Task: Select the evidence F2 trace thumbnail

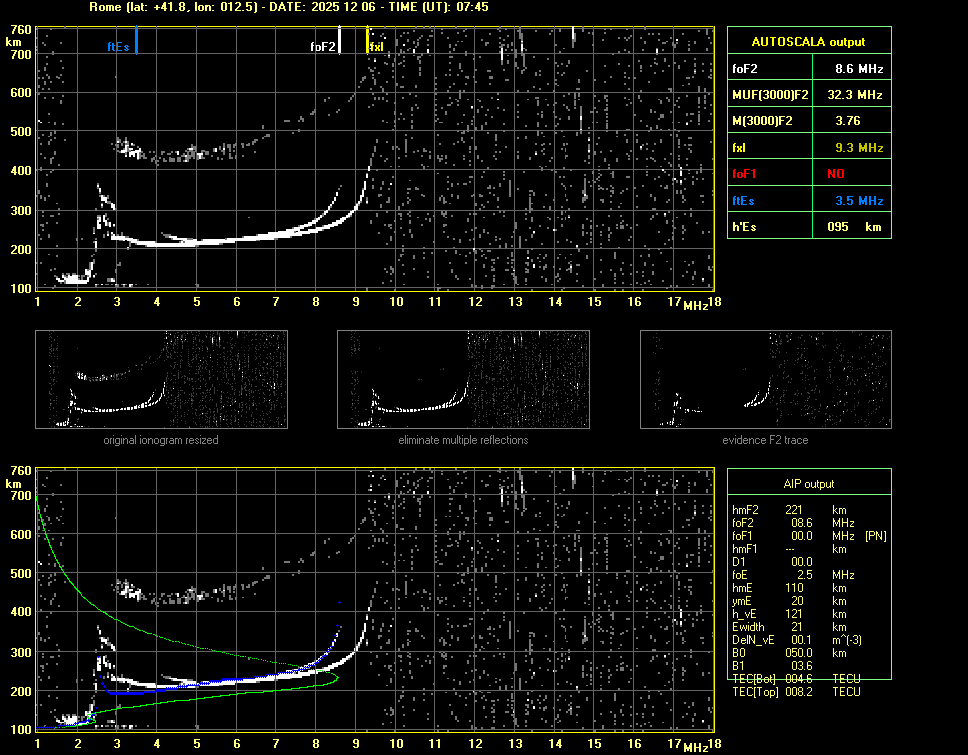Action: [765, 381]
